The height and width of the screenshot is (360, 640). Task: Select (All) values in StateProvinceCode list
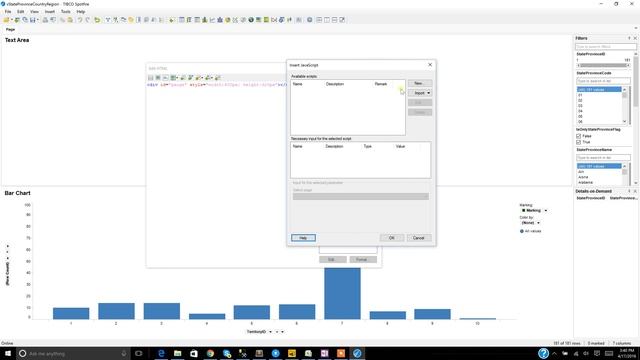pos(599,89)
